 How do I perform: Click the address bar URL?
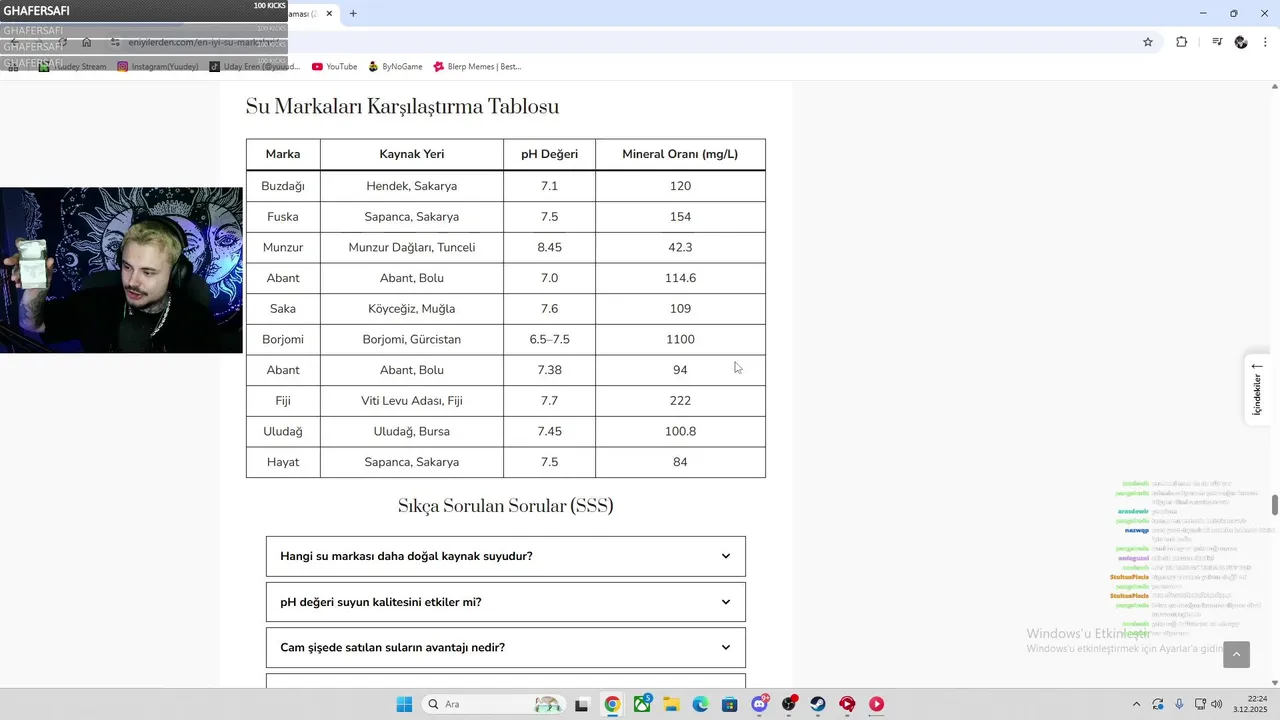(205, 42)
